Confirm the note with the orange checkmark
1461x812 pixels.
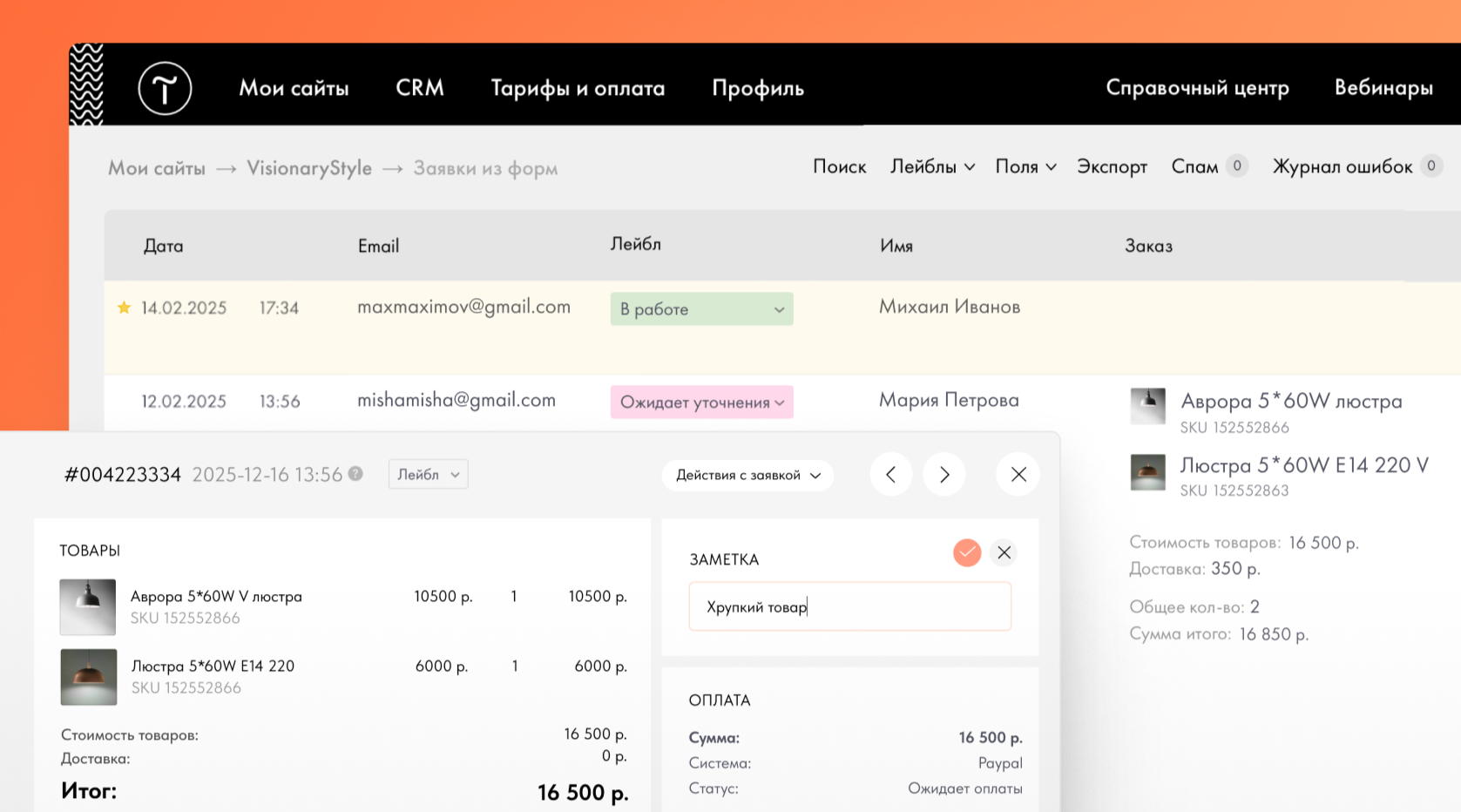967,552
